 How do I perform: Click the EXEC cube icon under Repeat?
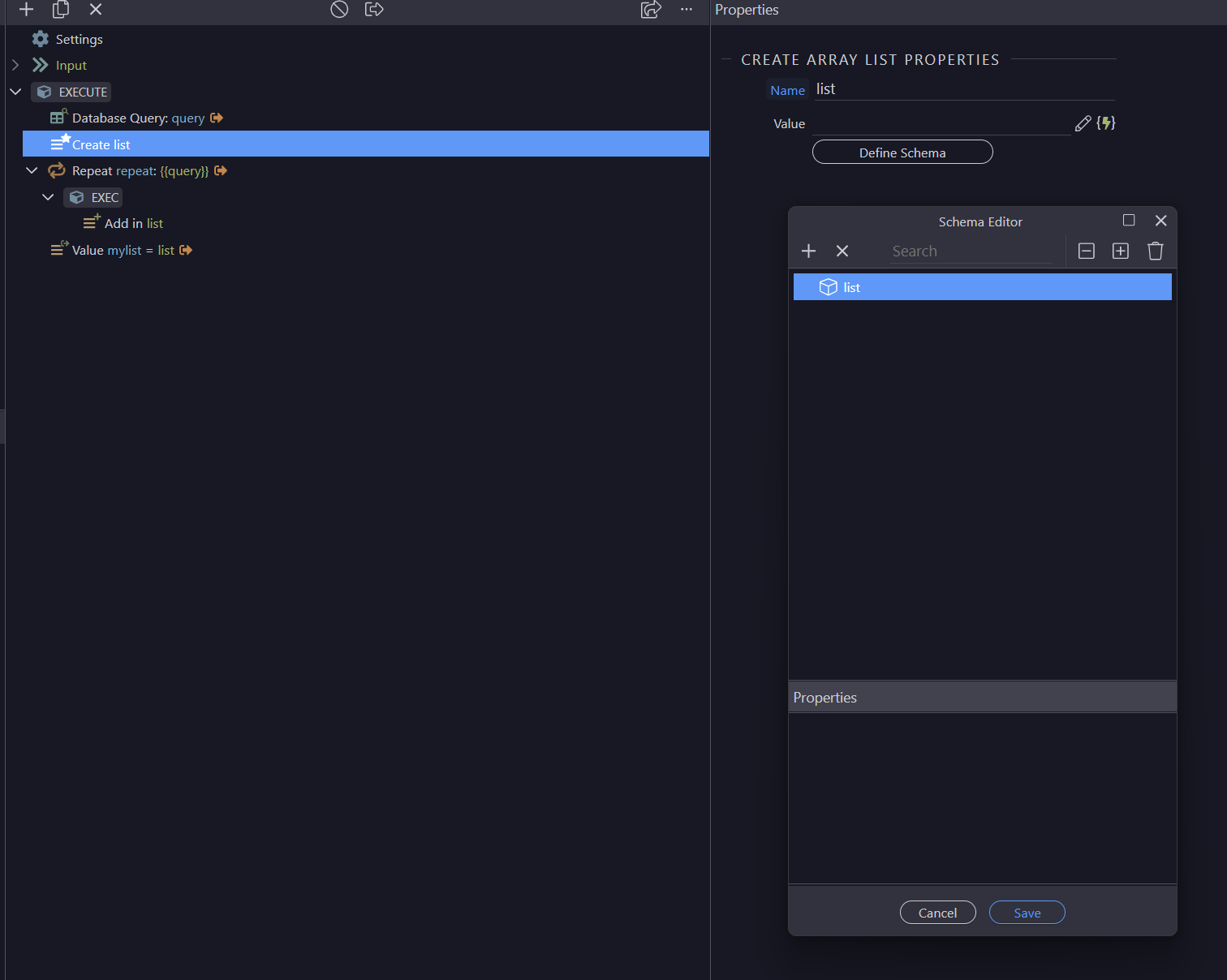[x=77, y=197]
